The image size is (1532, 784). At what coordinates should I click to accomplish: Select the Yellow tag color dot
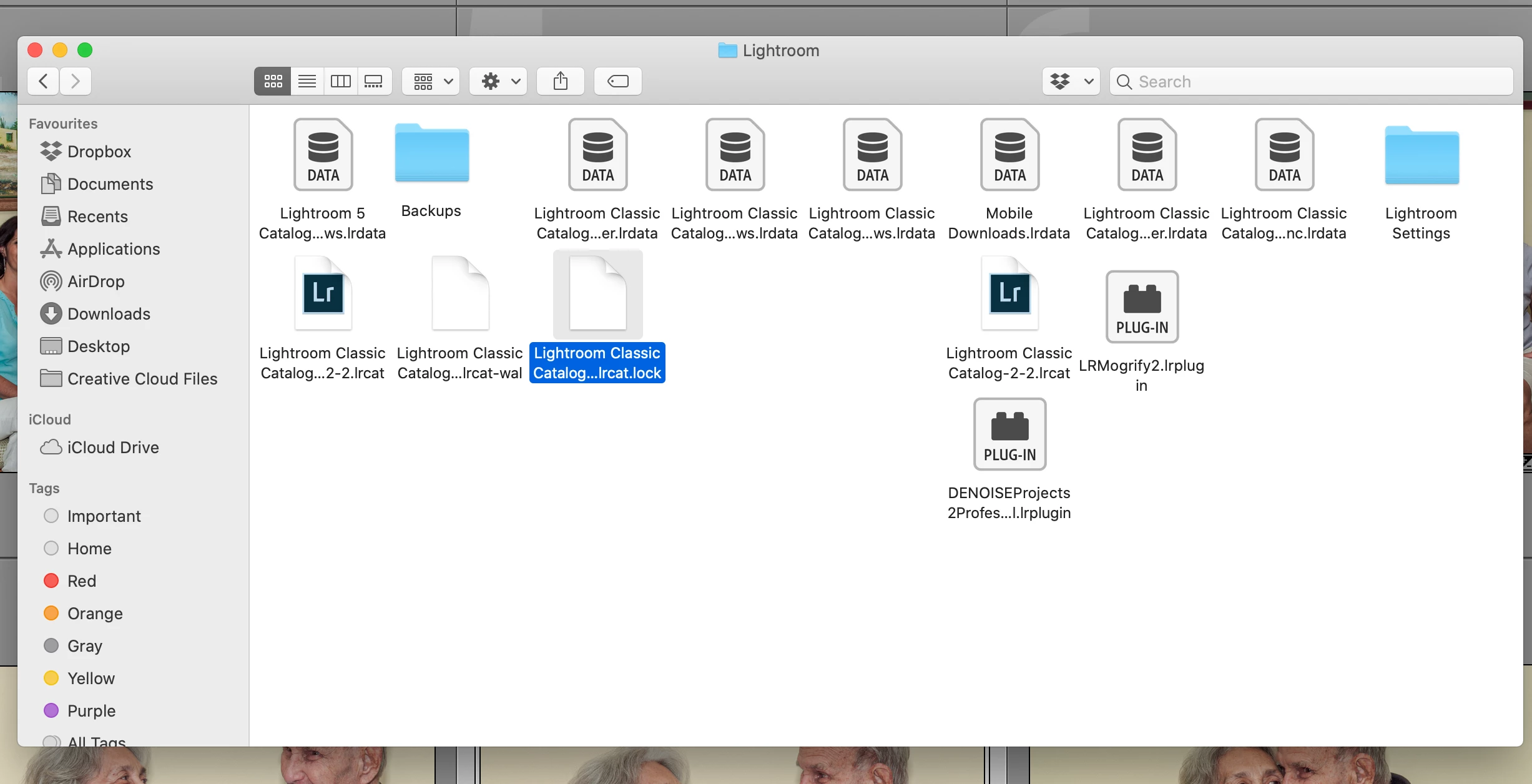(x=51, y=678)
